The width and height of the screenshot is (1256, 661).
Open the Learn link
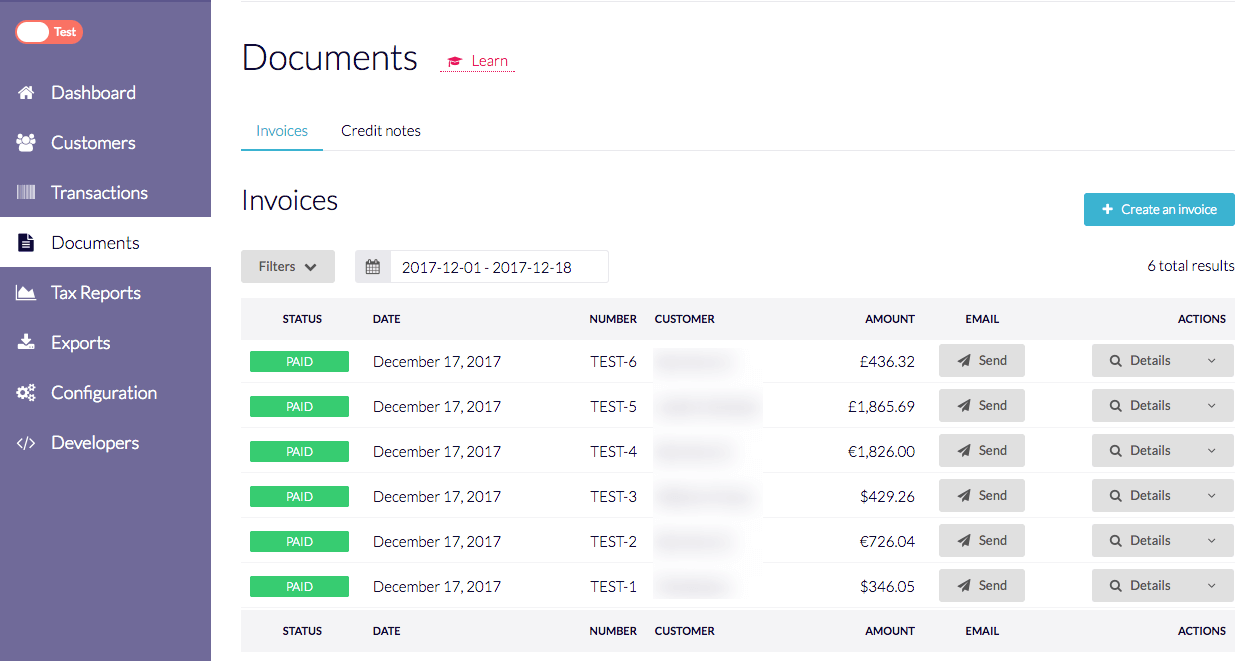click(x=479, y=61)
